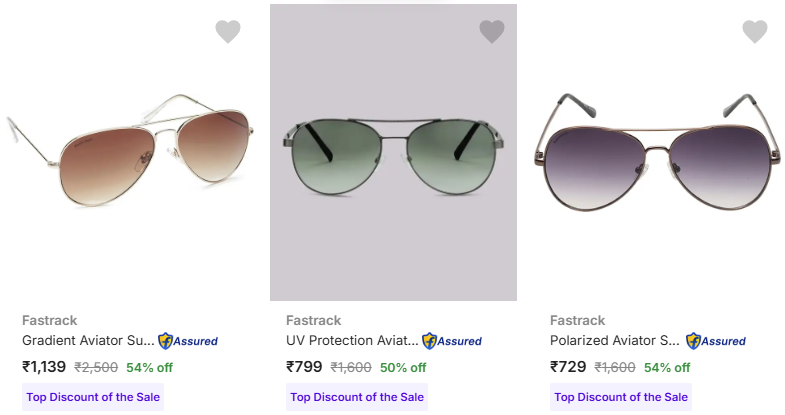This screenshot has height=415, width=785.
Task: Open the Polarized Aviator S... product title
Action: click(x=615, y=341)
